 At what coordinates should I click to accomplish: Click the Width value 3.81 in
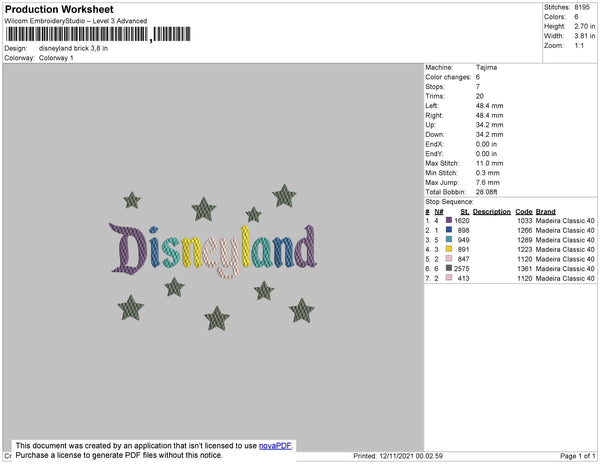[x=585, y=36]
